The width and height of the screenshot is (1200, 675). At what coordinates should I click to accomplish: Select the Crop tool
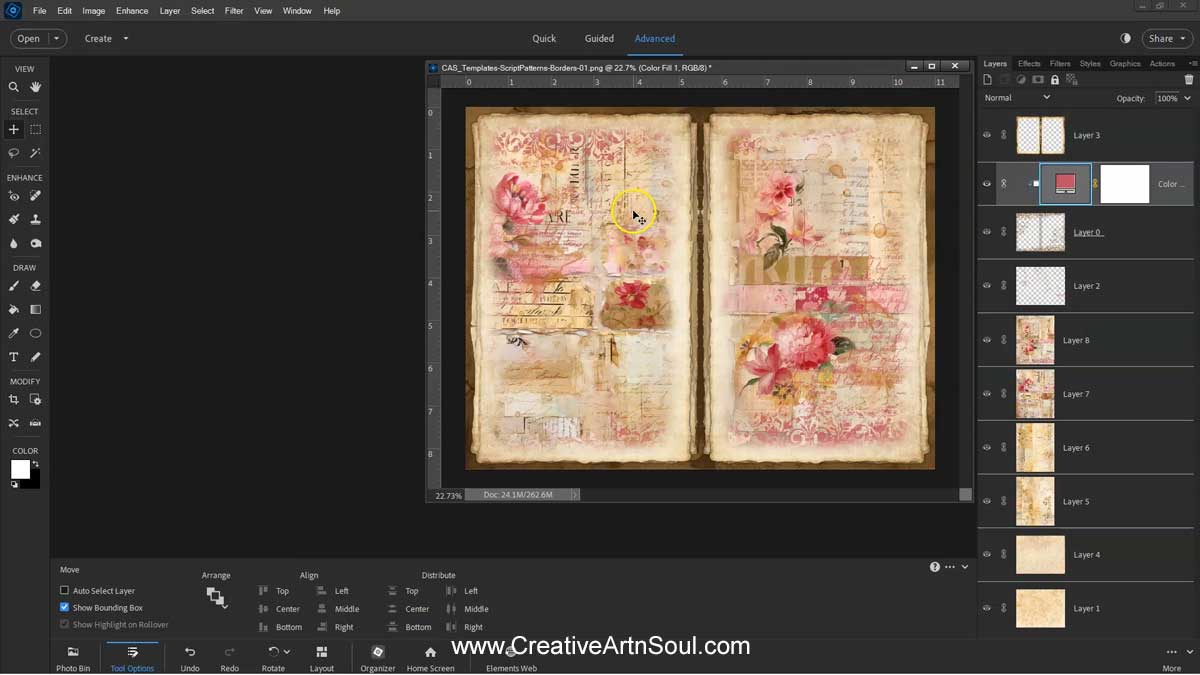point(14,399)
